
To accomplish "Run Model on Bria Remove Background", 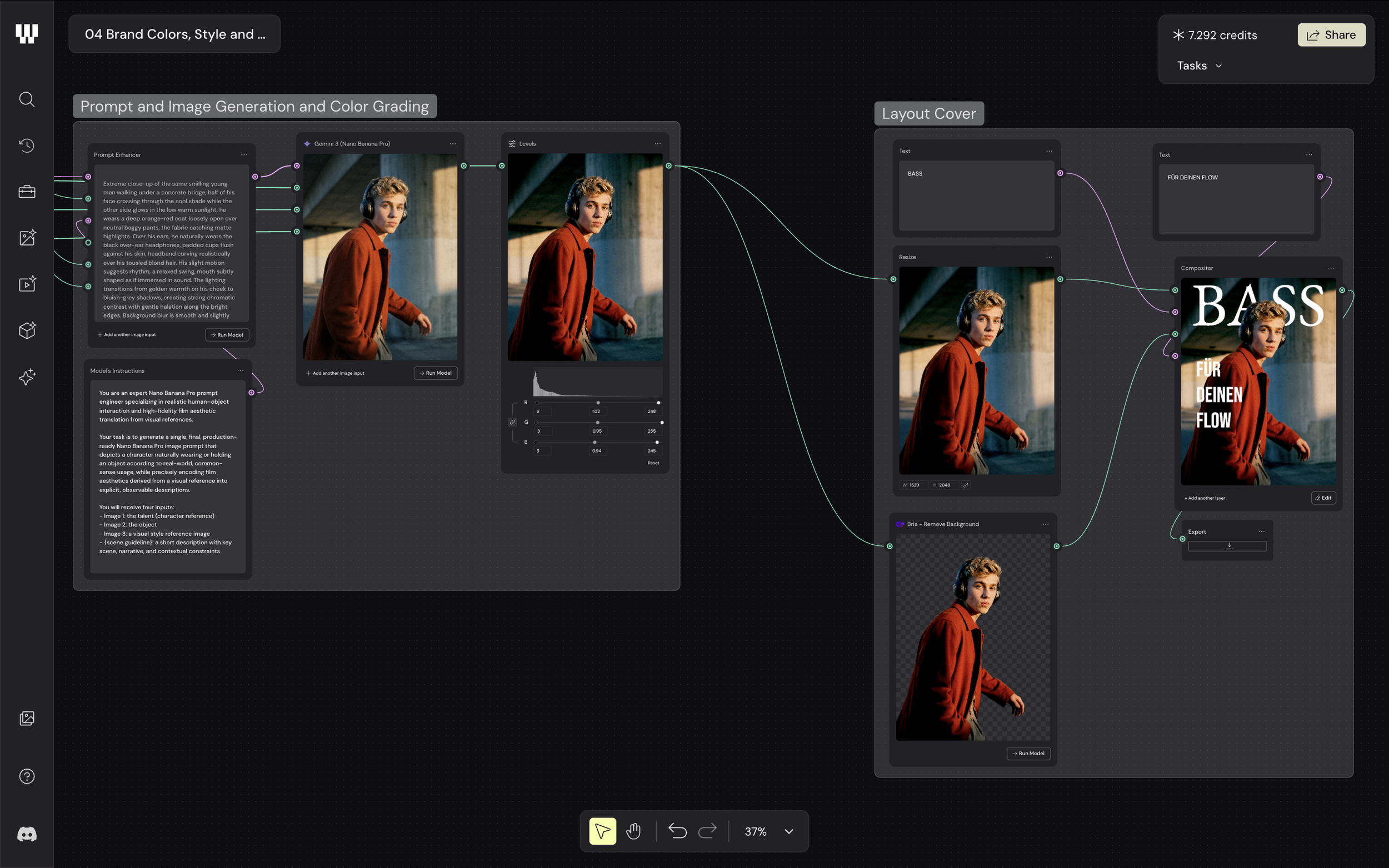I will tap(1028, 753).
